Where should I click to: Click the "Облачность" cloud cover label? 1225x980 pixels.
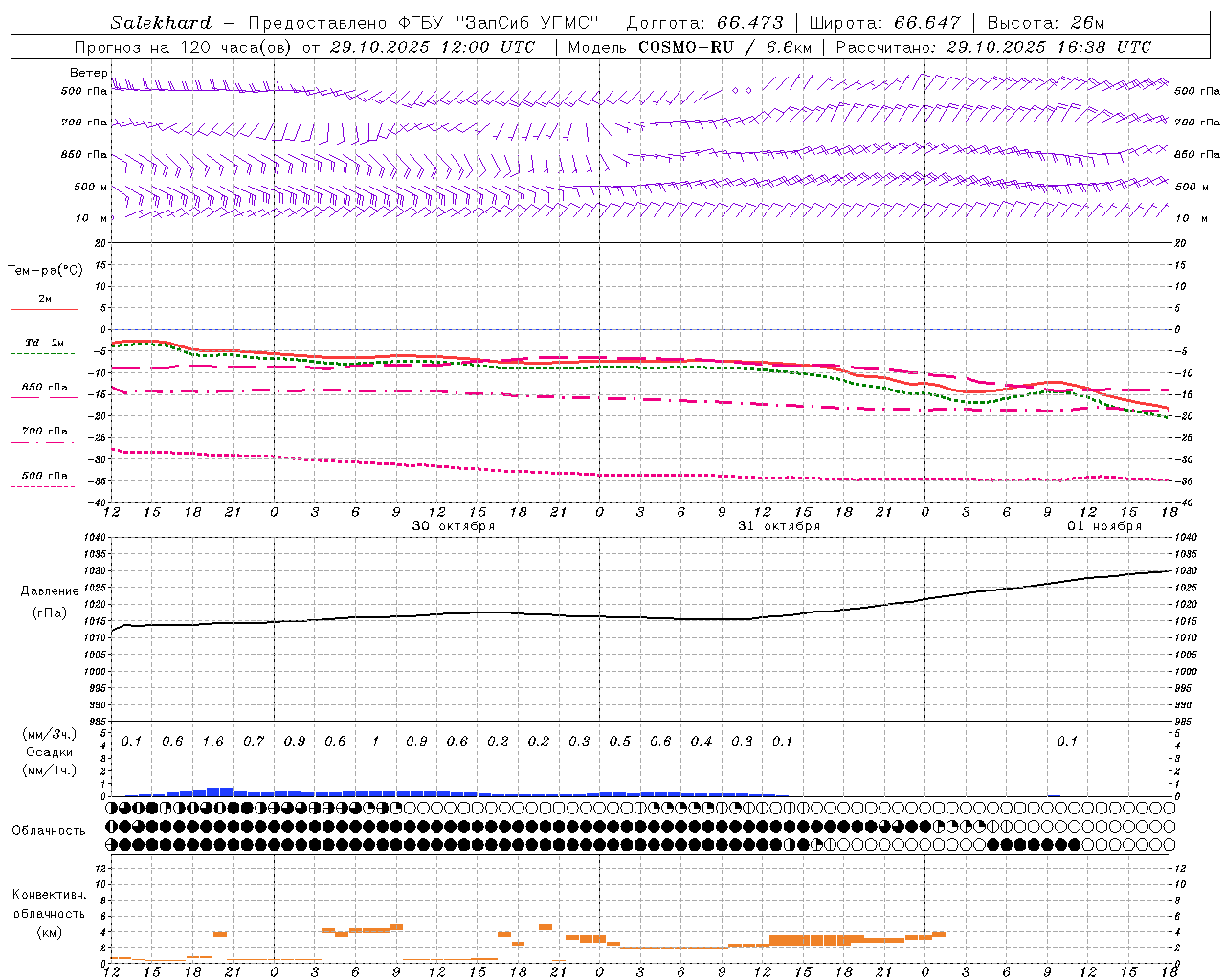49,831
